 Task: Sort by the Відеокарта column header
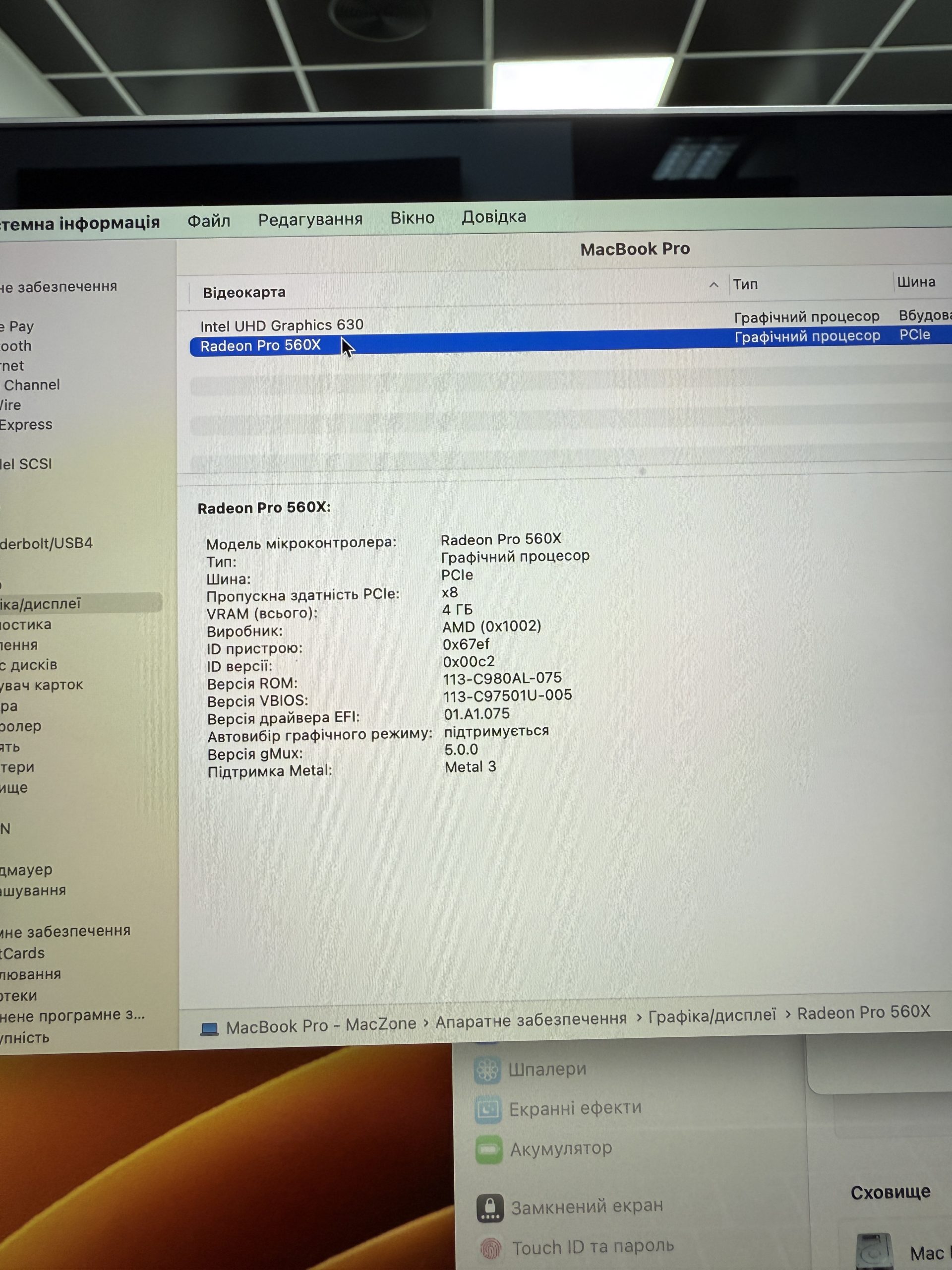coord(244,292)
